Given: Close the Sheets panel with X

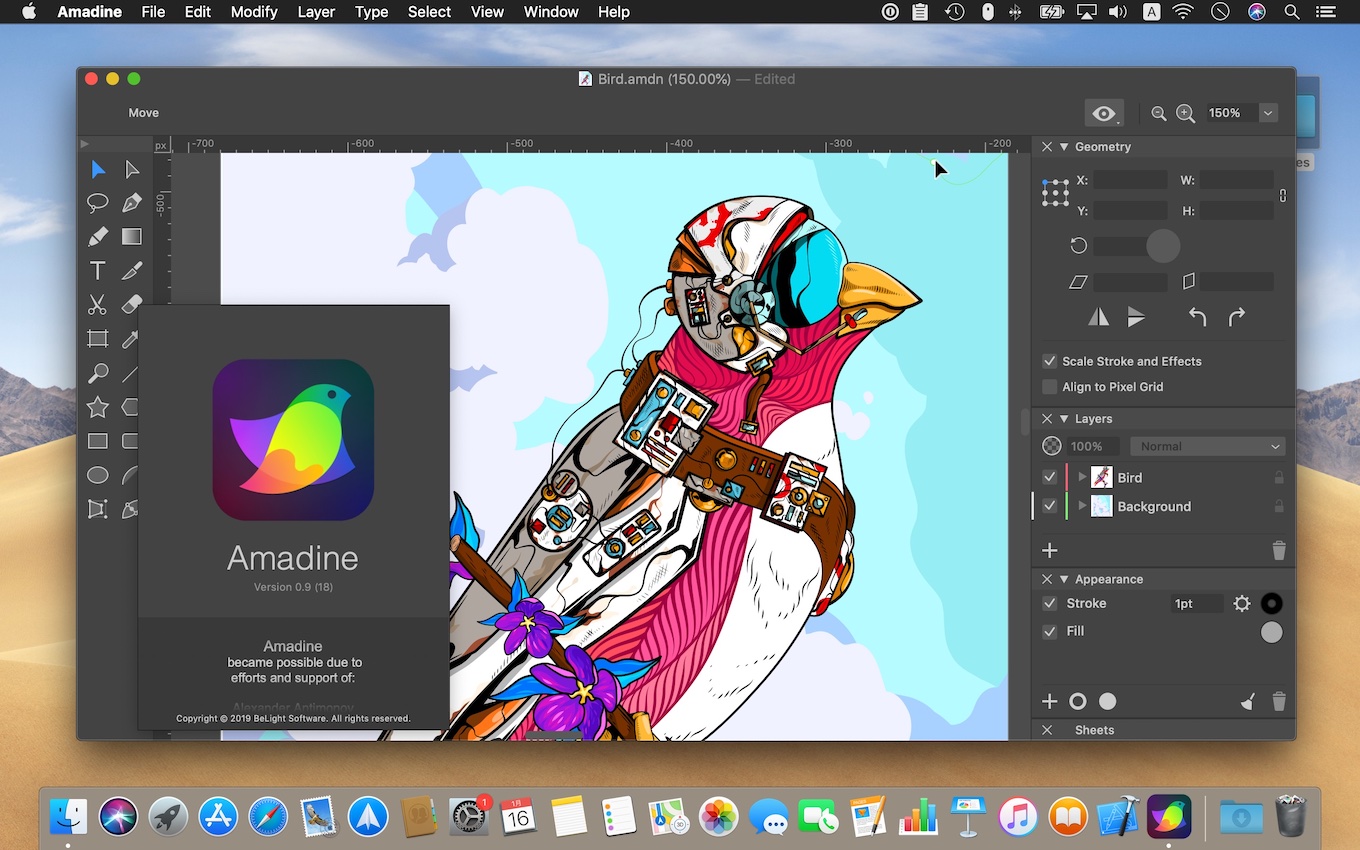Looking at the screenshot, I should [x=1047, y=730].
